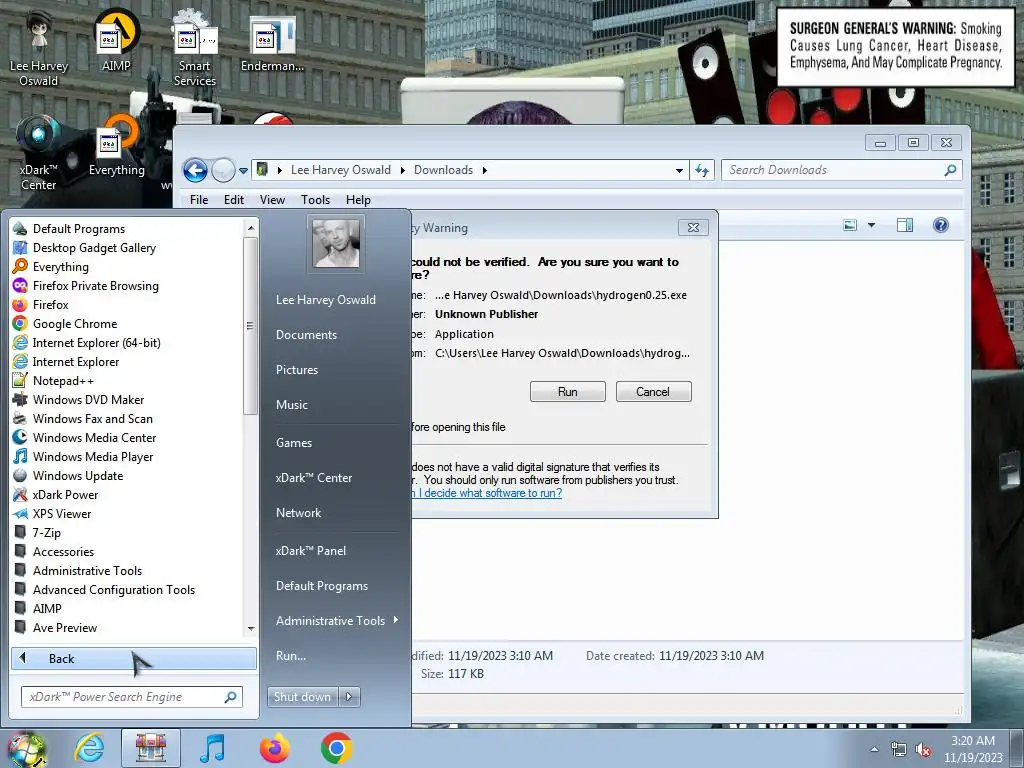Open the Smart Services desktop icon
Screen dimensions: 1024x768
(x=195, y=49)
